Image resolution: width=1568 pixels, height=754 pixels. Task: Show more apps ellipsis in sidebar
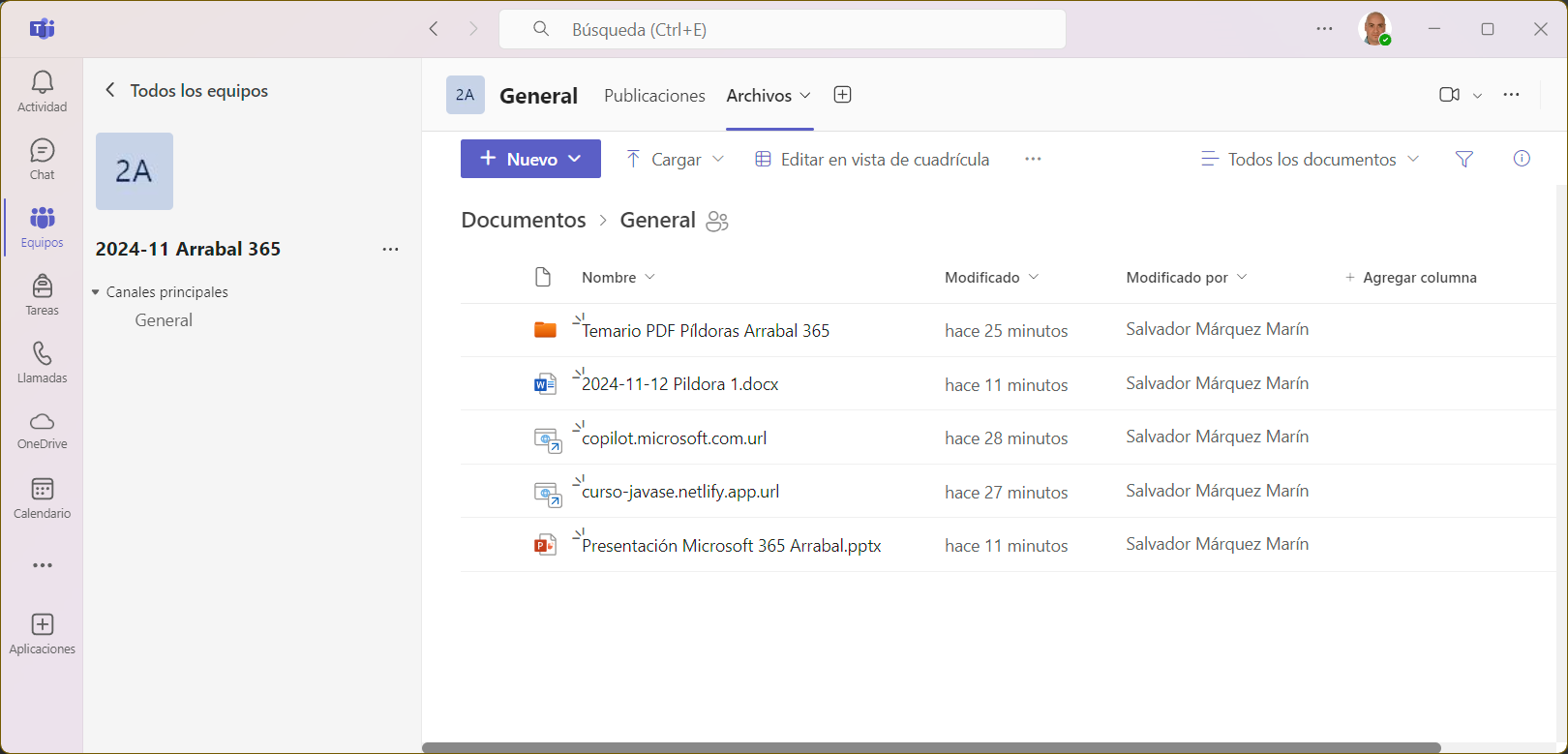coord(42,565)
